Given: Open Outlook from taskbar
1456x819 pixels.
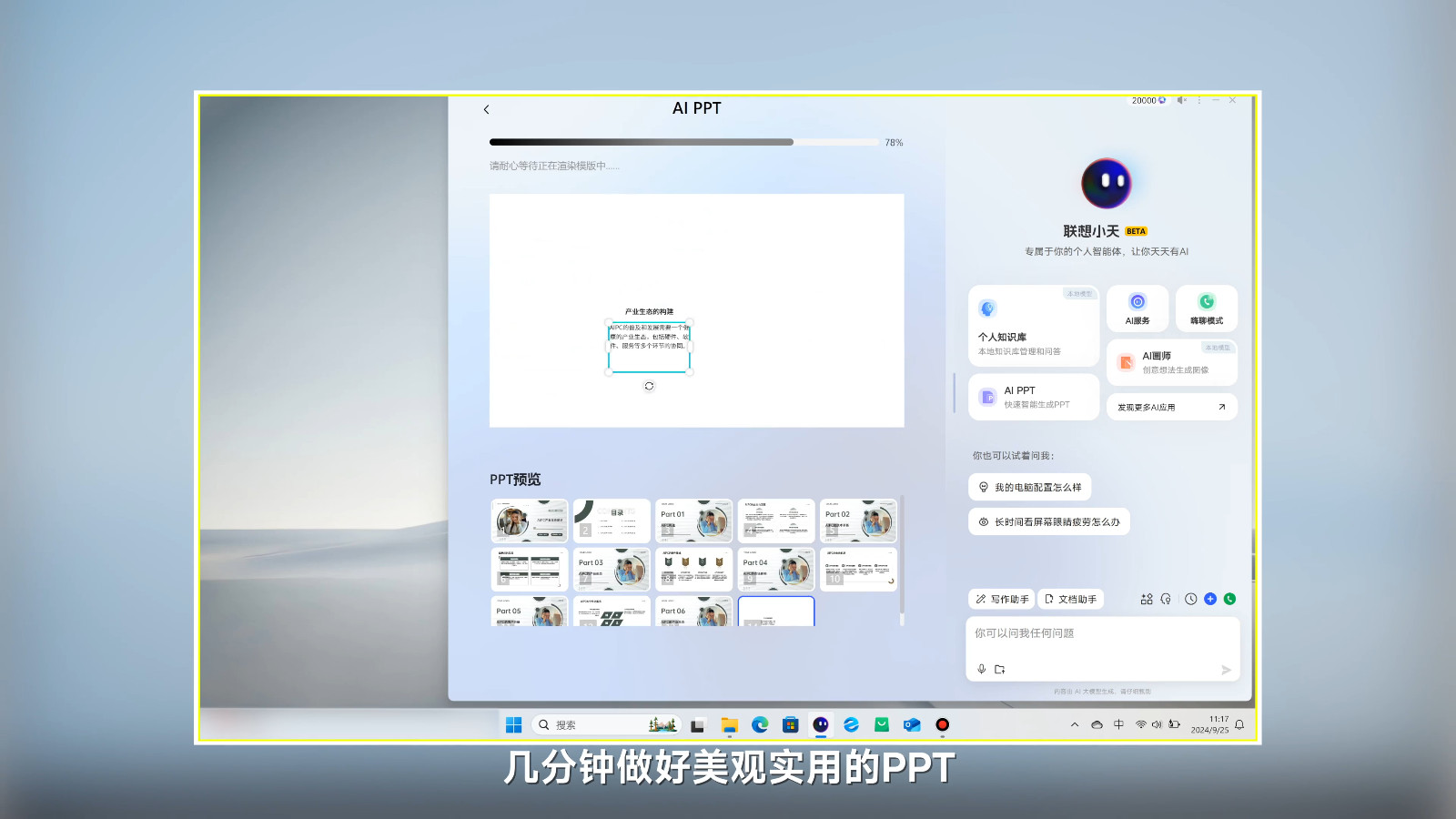Looking at the screenshot, I should (912, 724).
